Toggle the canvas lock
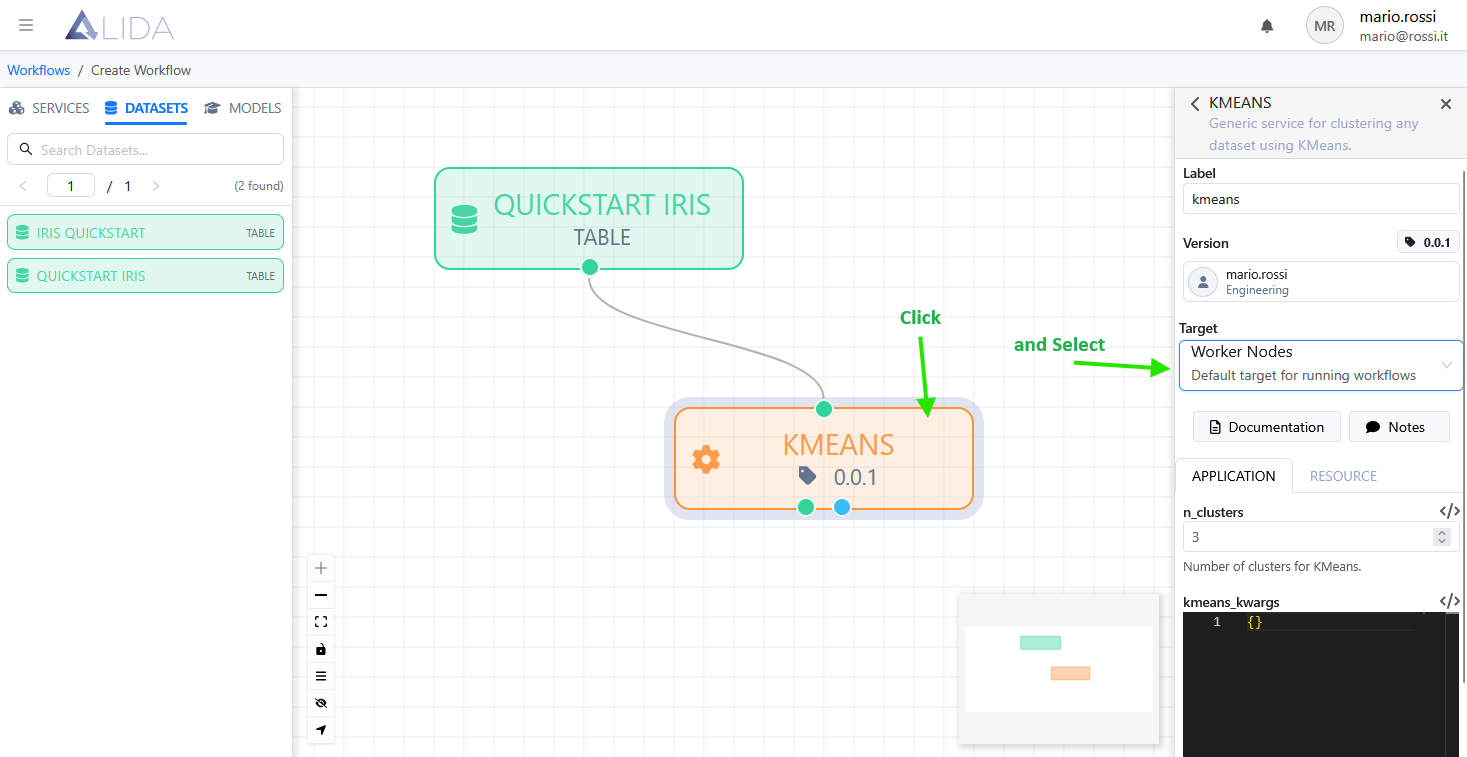This screenshot has width=1467, height=757. pos(321,649)
